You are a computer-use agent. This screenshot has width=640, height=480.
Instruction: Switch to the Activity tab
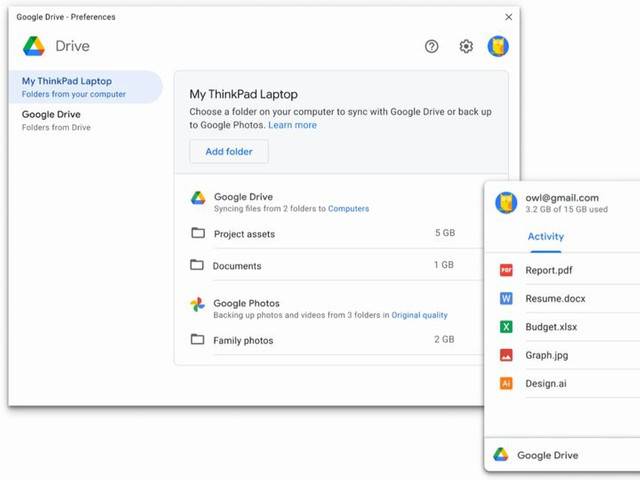pos(546,237)
